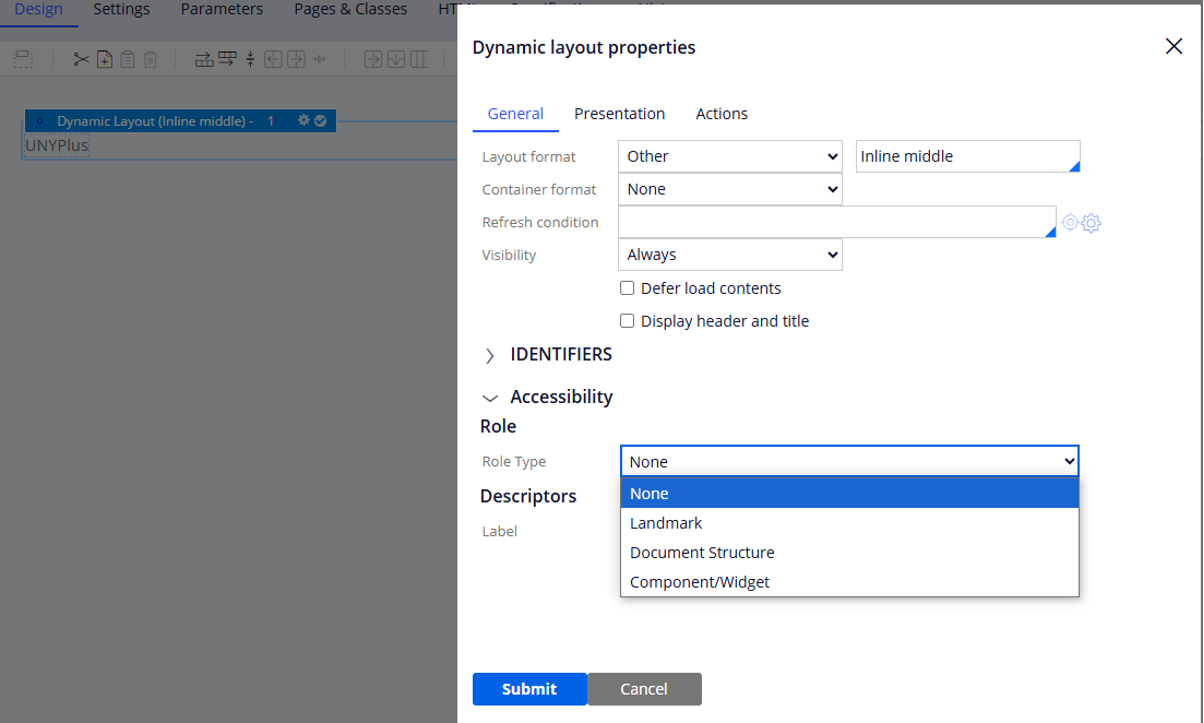
Task: Enable the Defer load contents checkbox
Action: pyautogui.click(x=627, y=288)
